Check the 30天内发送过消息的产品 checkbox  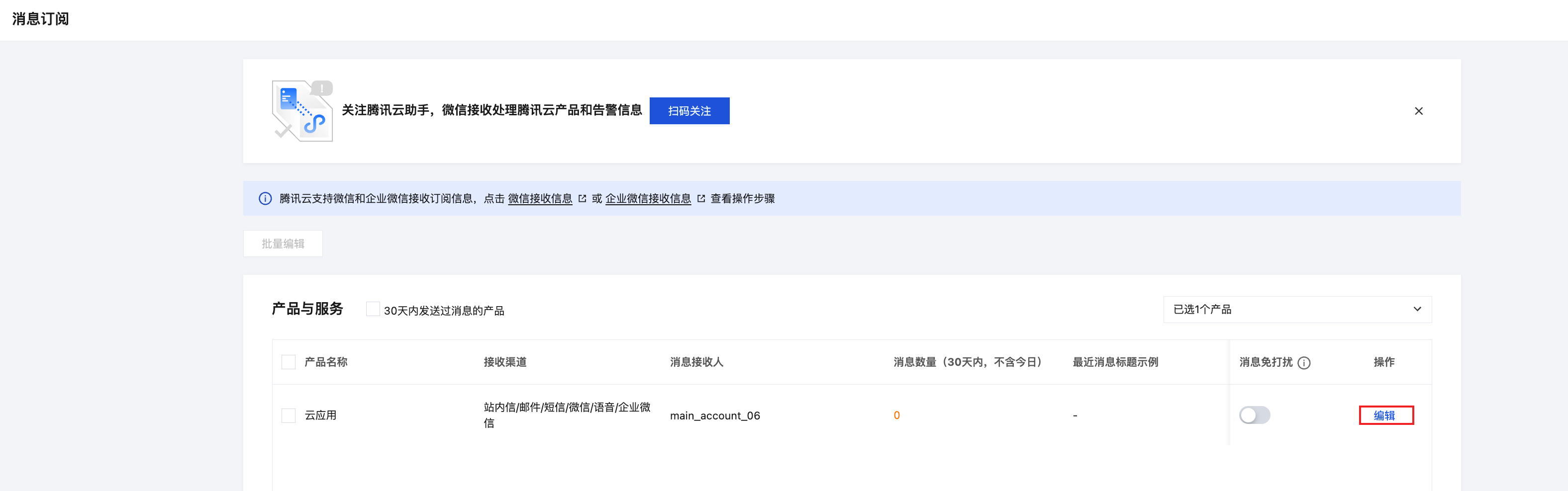point(373,309)
